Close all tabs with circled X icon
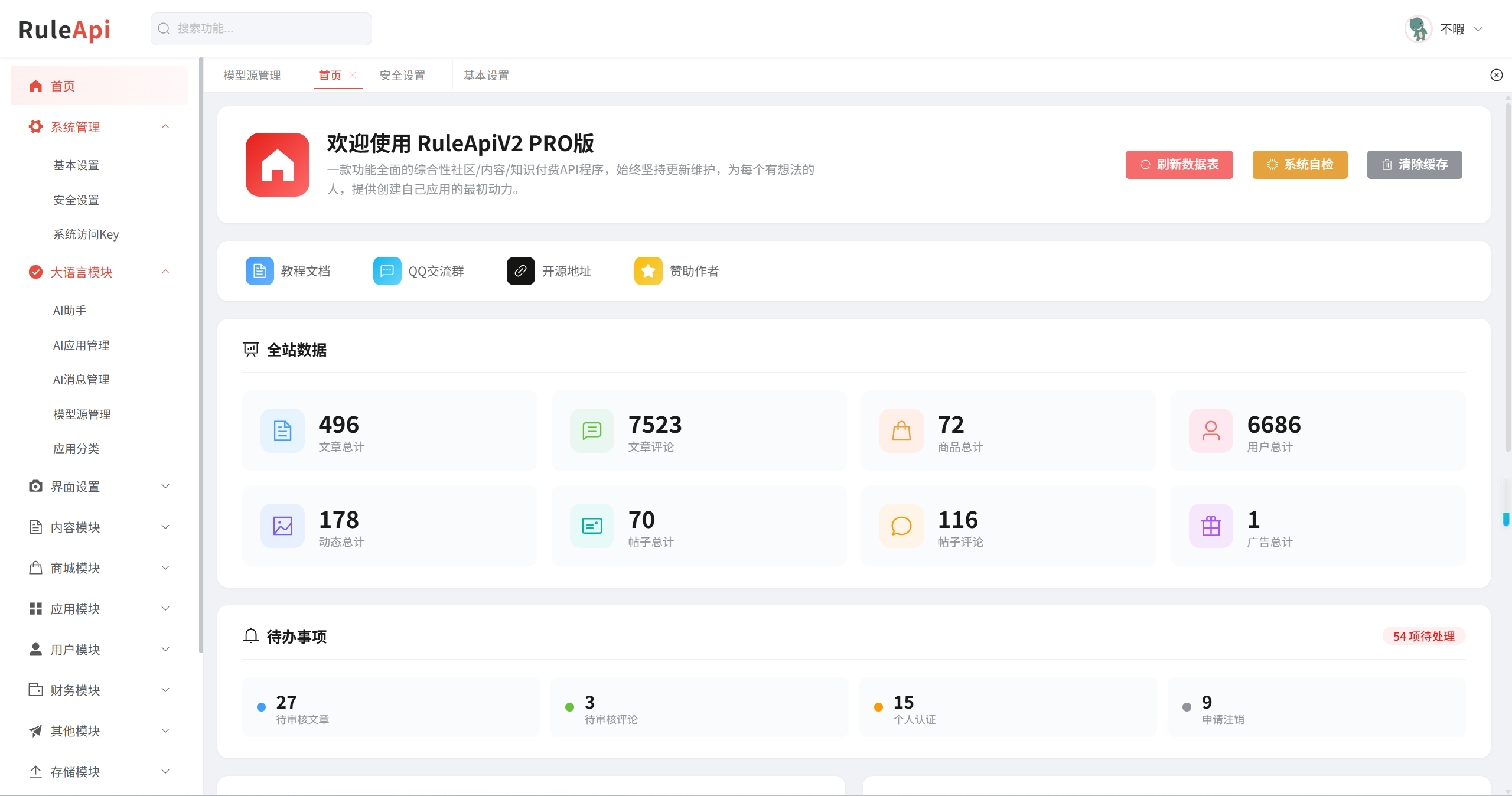The image size is (1512, 796). 1497,75
